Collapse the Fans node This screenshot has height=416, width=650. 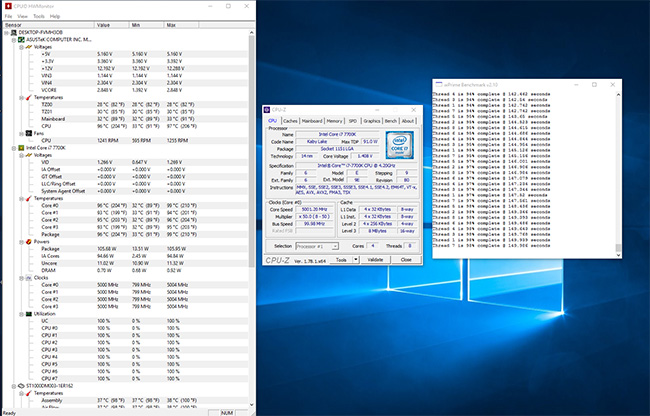(21, 133)
